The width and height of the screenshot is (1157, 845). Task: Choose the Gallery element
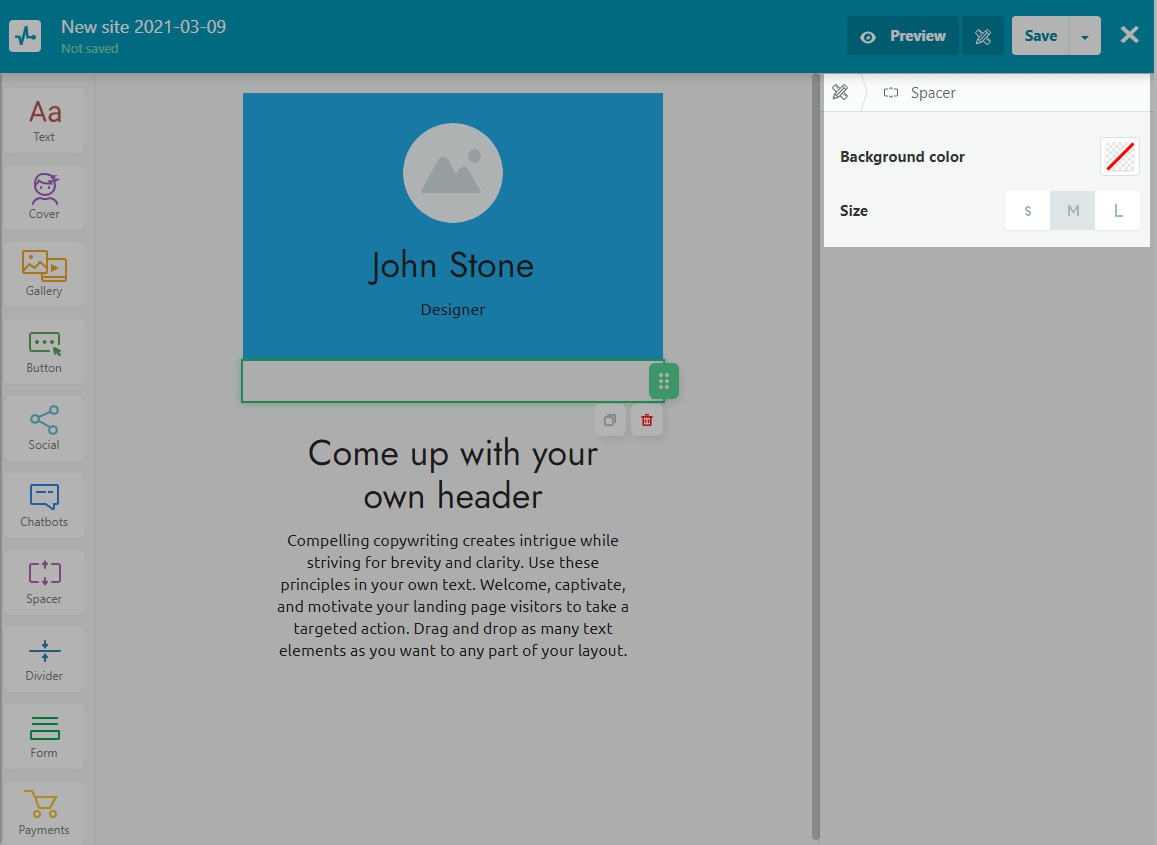tap(44, 274)
